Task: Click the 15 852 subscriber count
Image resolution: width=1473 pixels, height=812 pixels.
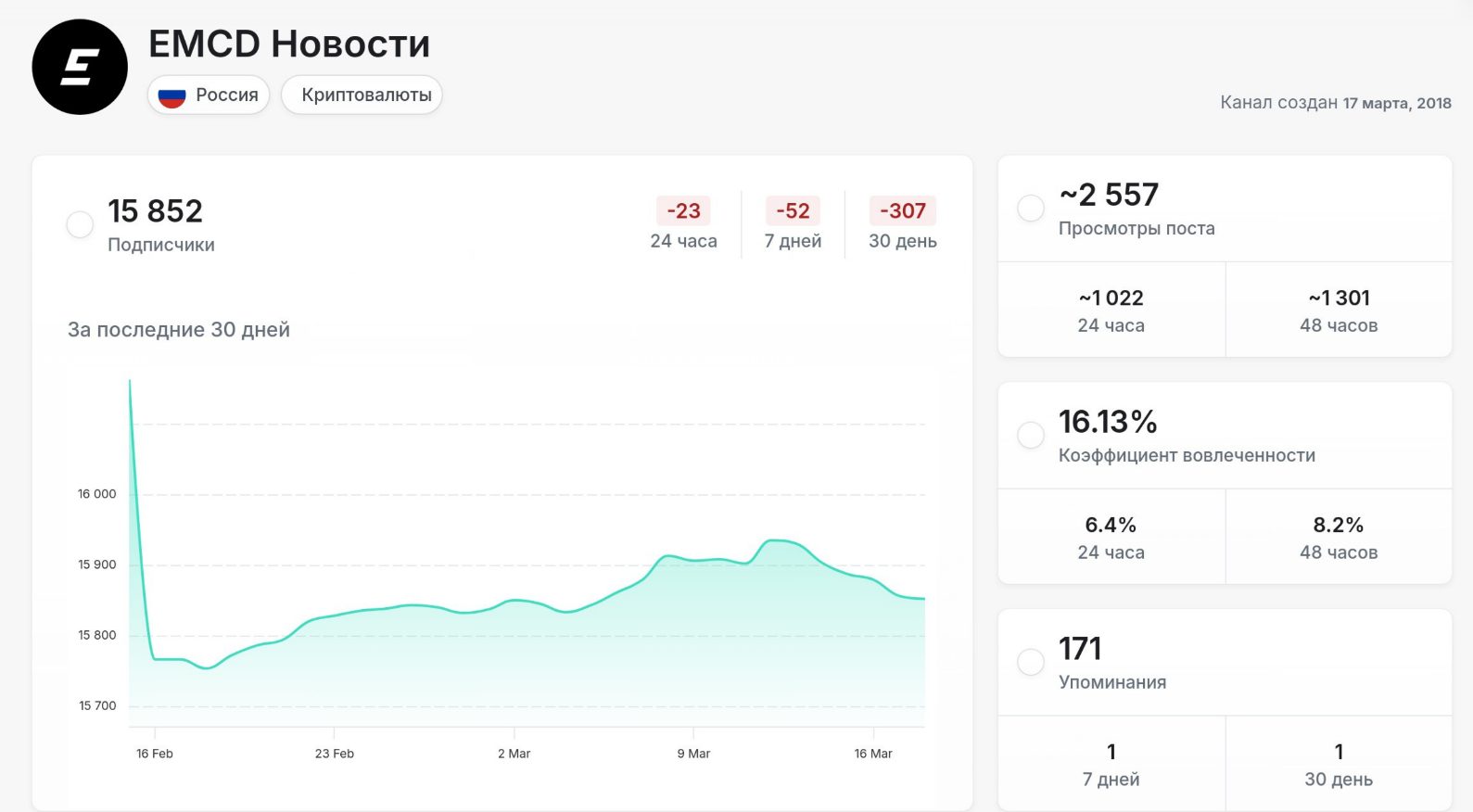Action: click(x=155, y=211)
